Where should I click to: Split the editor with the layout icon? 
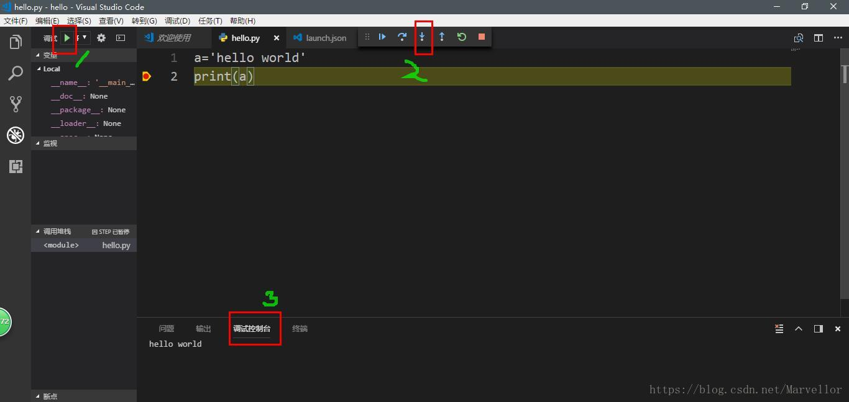tap(818, 38)
